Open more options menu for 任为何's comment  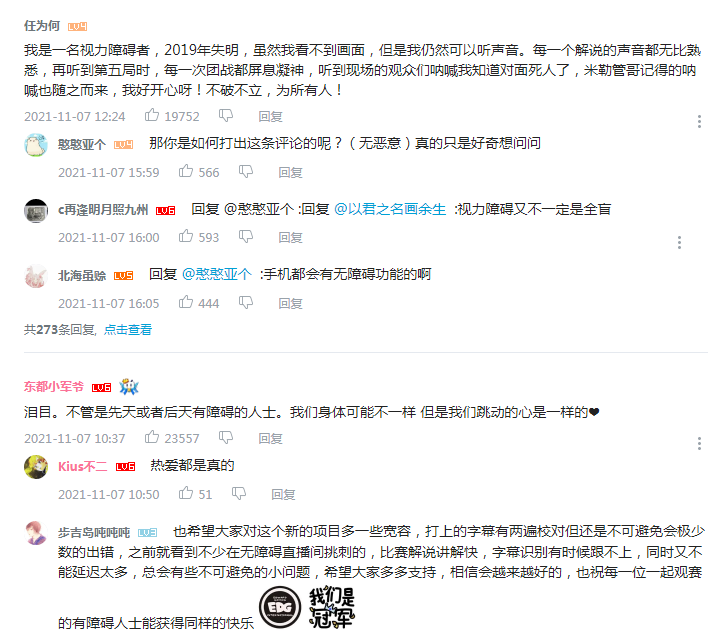[x=699, y=121]
